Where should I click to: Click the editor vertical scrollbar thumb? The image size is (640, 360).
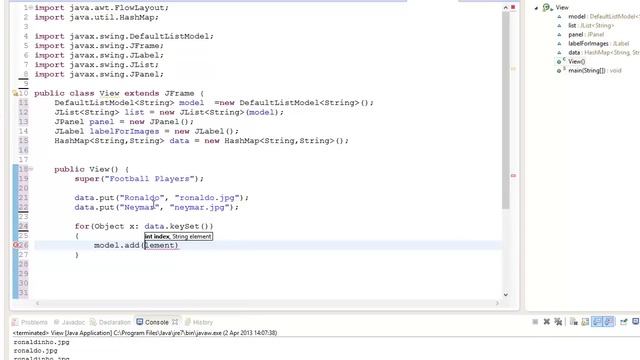click(505, 110)
